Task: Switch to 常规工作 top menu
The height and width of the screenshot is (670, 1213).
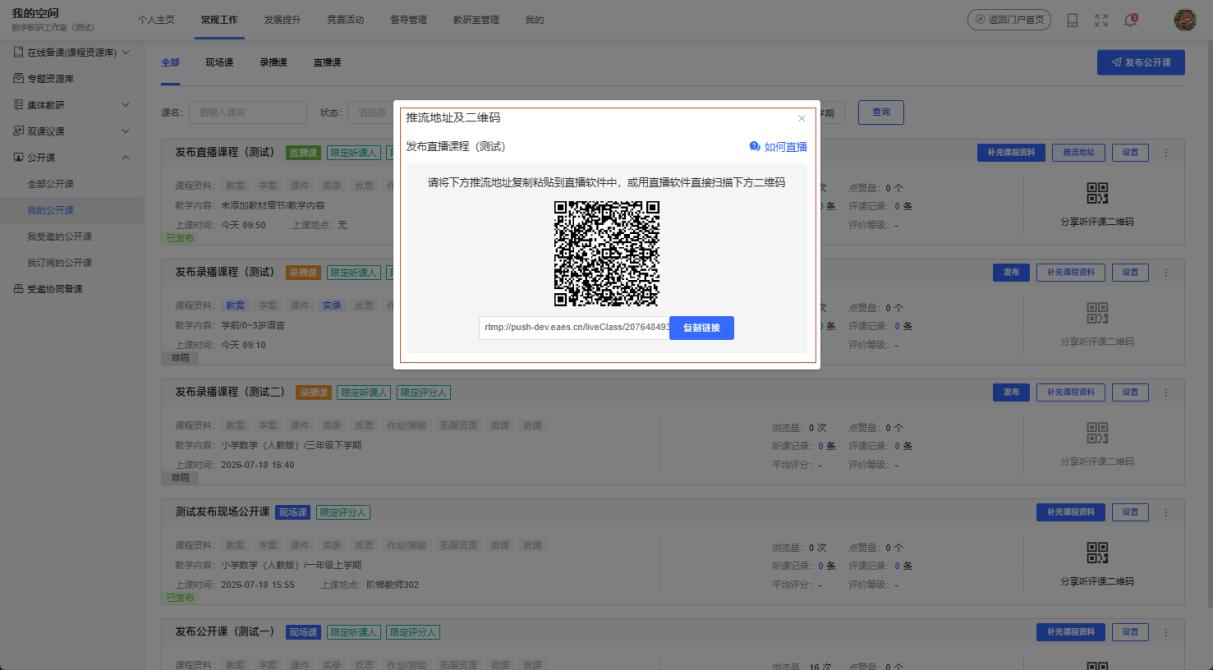Action: click(x=218, y=21)
